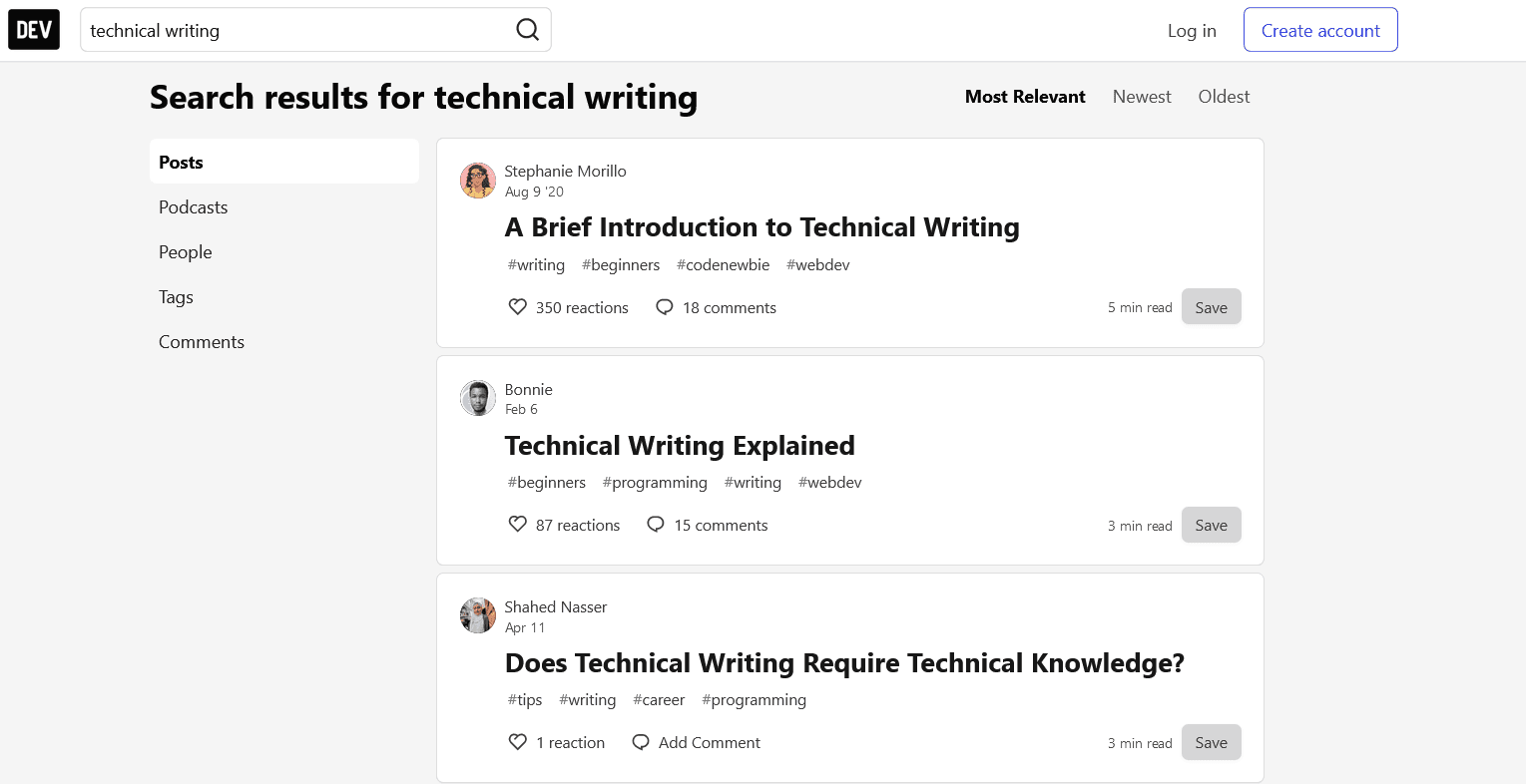The width and height of the screenshot is (1526, 784).
Task: Filter search results by Podcasts
Action: click(194, 207)
